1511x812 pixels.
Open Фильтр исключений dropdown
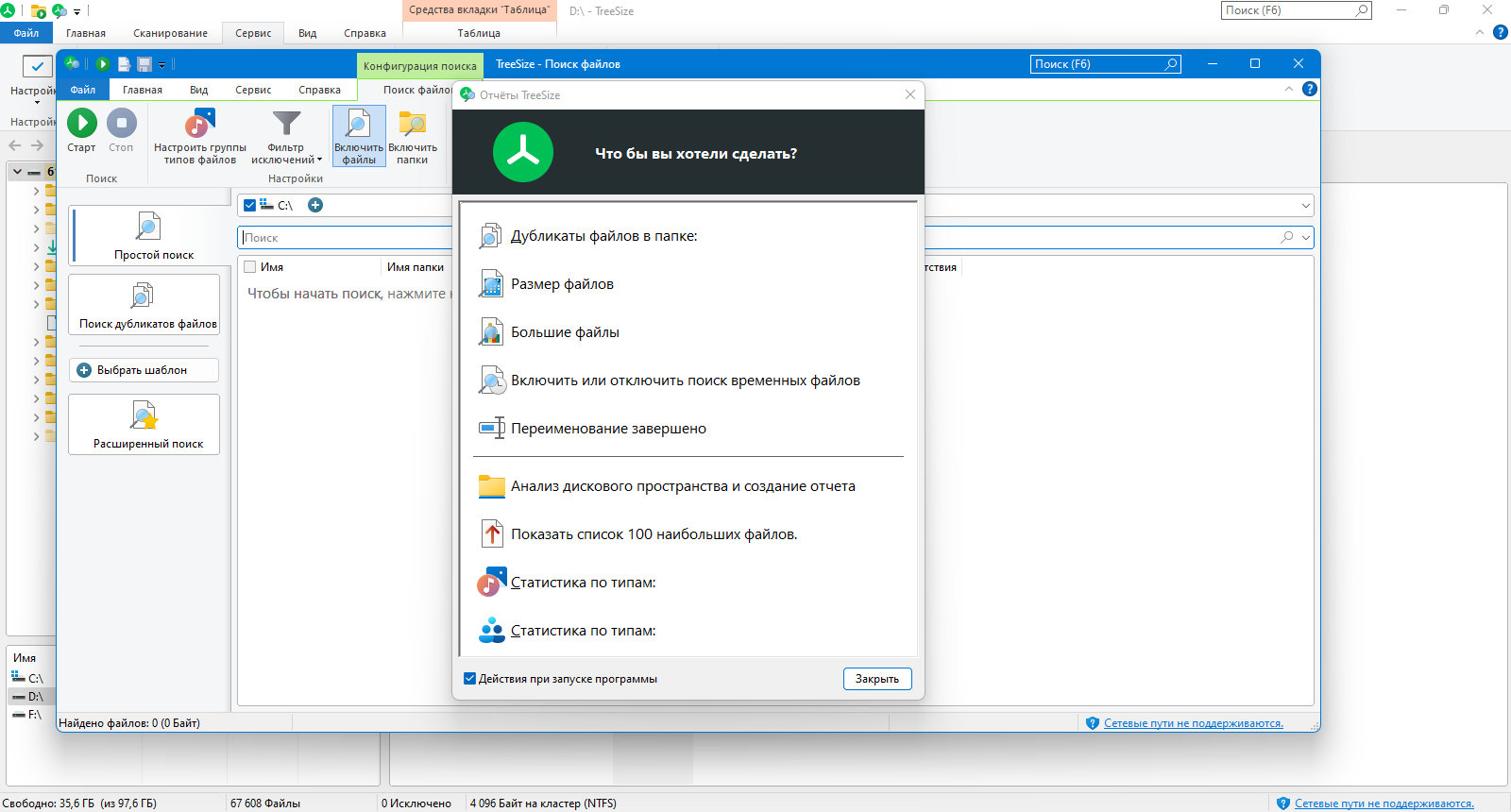tap(286, 136)
